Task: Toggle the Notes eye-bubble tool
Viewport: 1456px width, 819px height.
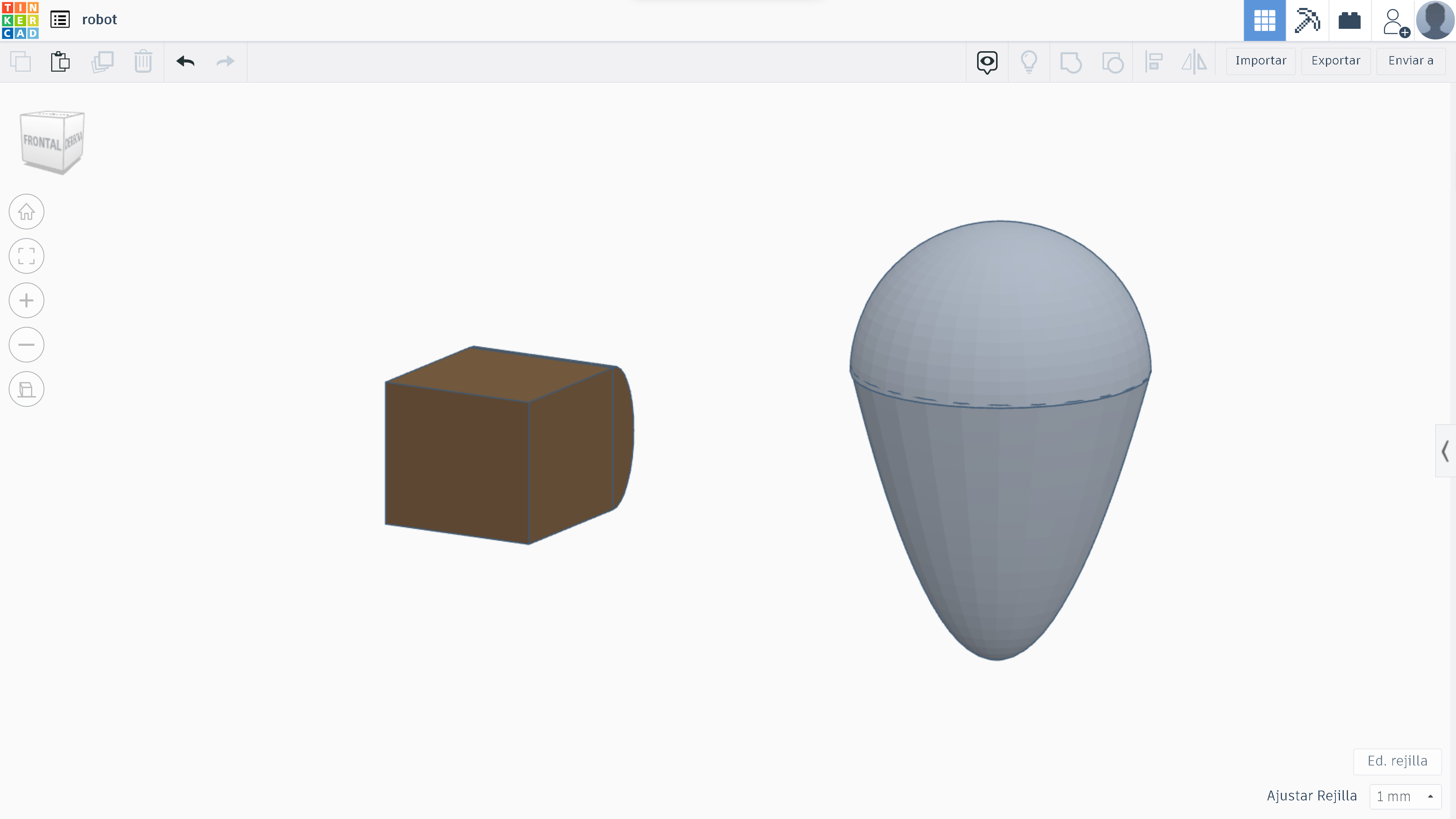Action: click(987, 62)
